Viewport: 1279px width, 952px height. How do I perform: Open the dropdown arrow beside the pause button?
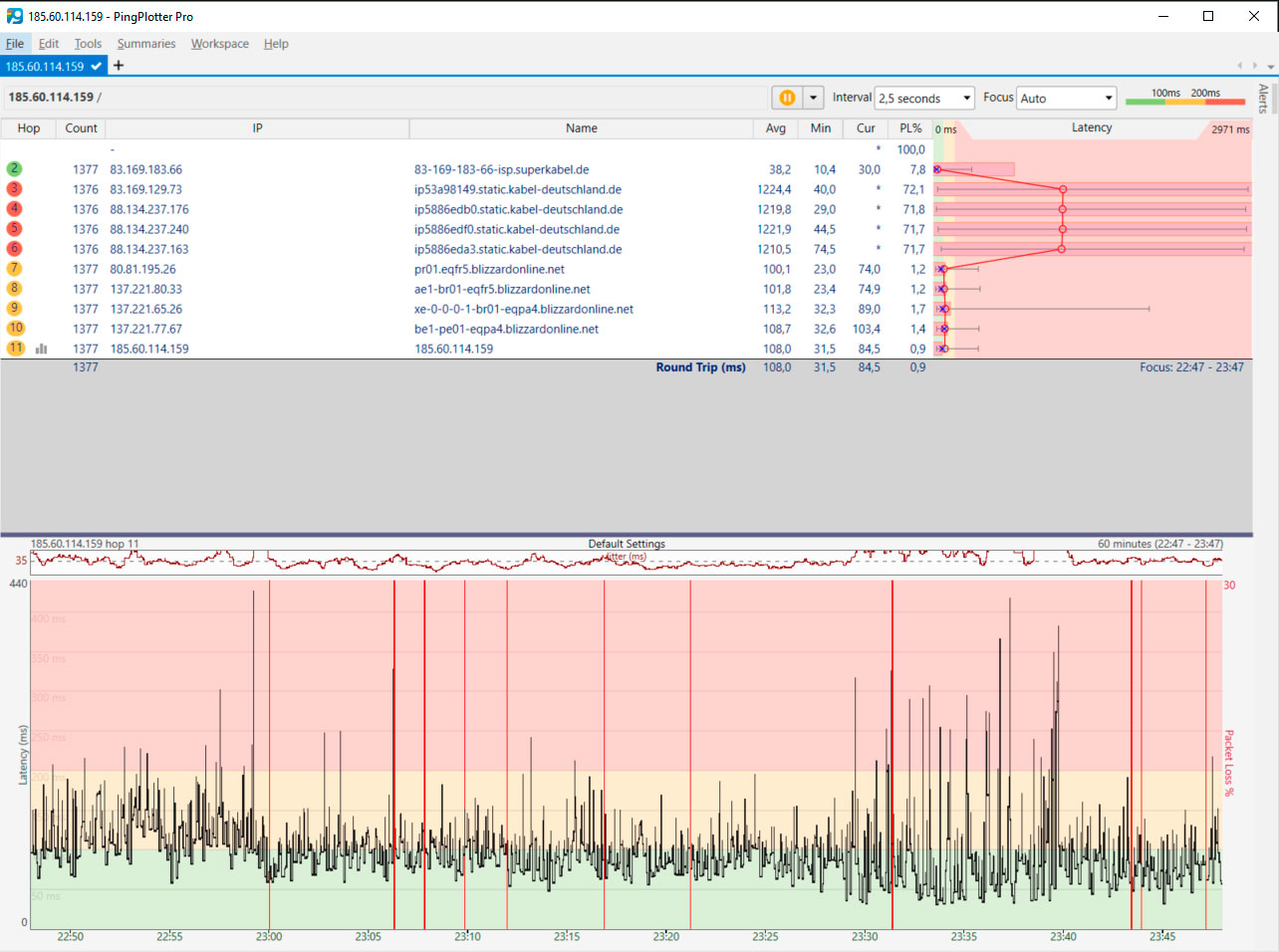(x=814, y=98)
